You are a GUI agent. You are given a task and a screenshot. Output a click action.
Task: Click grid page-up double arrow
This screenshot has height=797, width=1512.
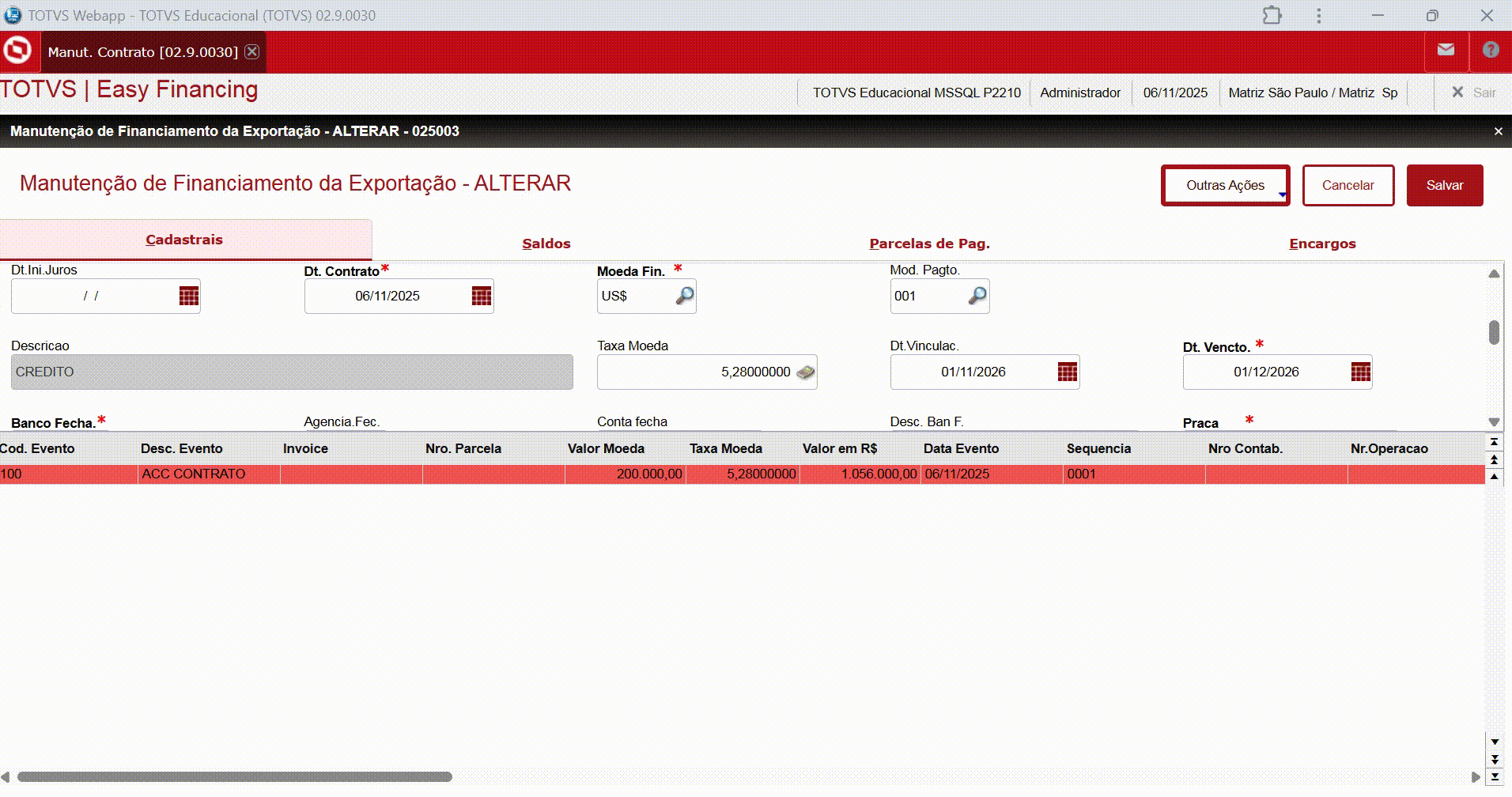point(1495,459)
